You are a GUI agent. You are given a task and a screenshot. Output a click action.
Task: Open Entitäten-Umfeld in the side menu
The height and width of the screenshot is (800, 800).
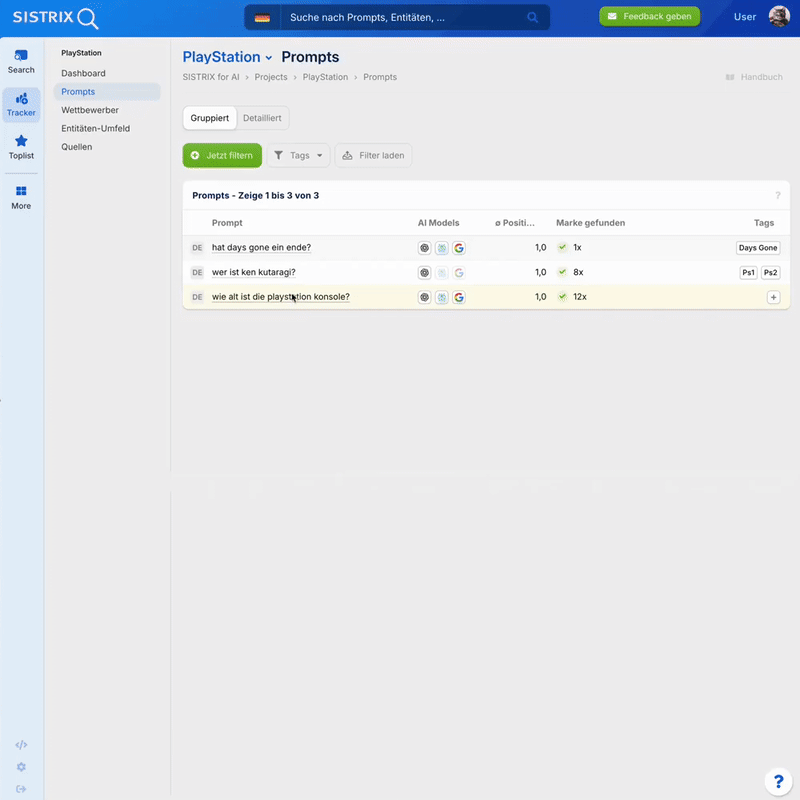click(x=95, y=128)
